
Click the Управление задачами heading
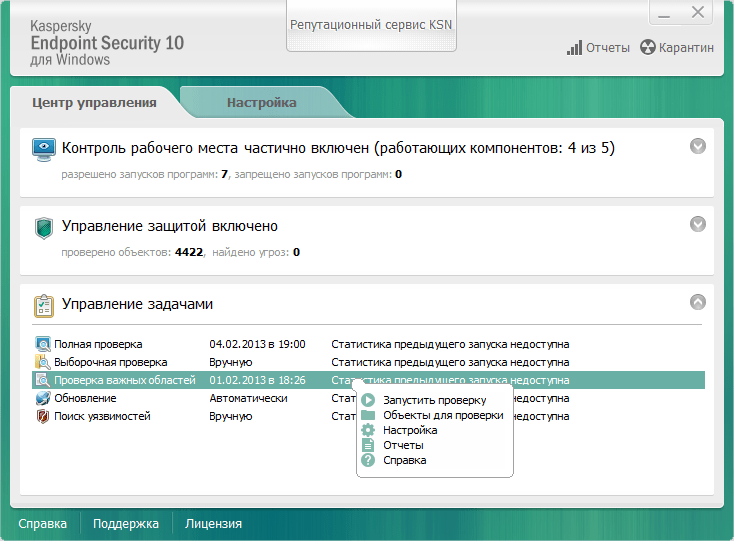tap(137, 304)
